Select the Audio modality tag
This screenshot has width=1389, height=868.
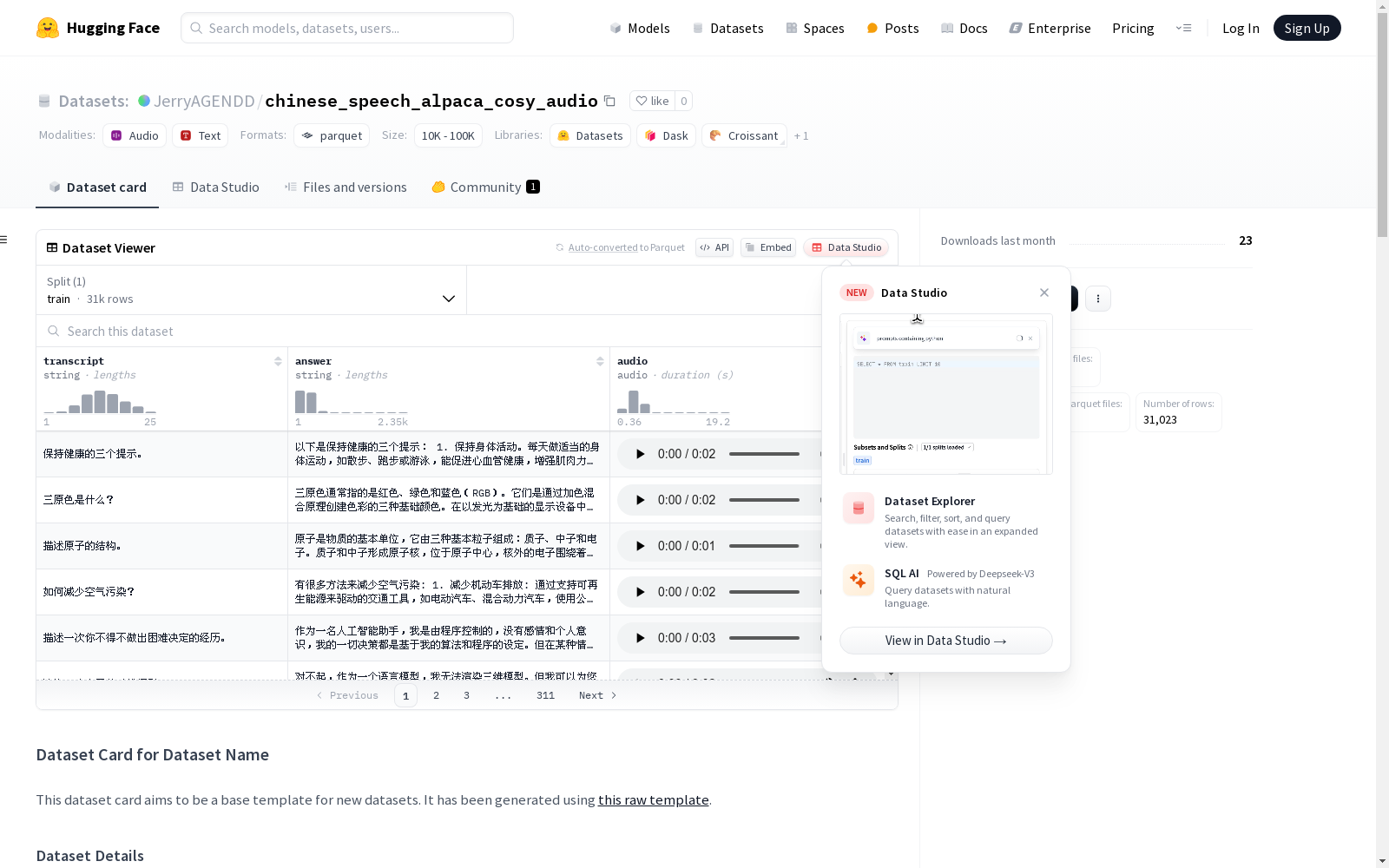135,135
